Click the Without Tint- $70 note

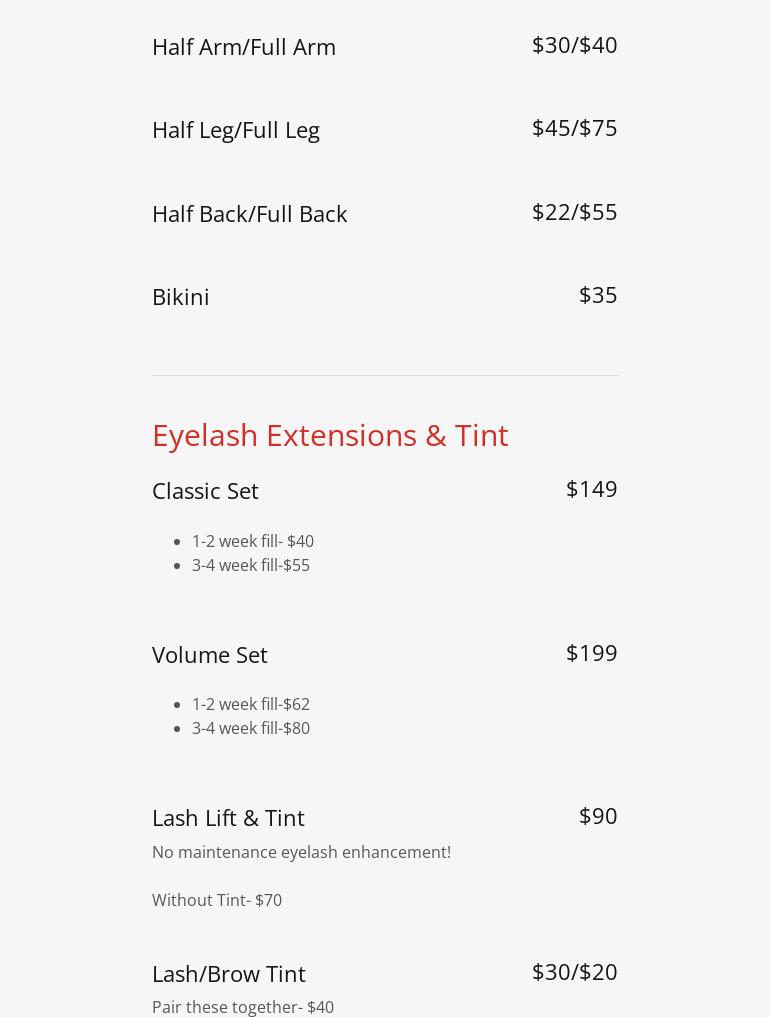point(217,900)
